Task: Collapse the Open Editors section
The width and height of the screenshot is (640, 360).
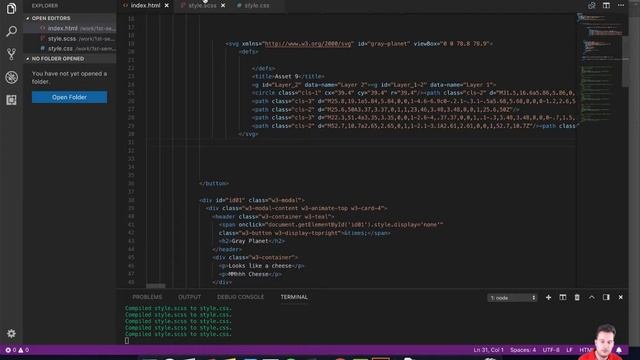Action: click(x=69, y=18)
